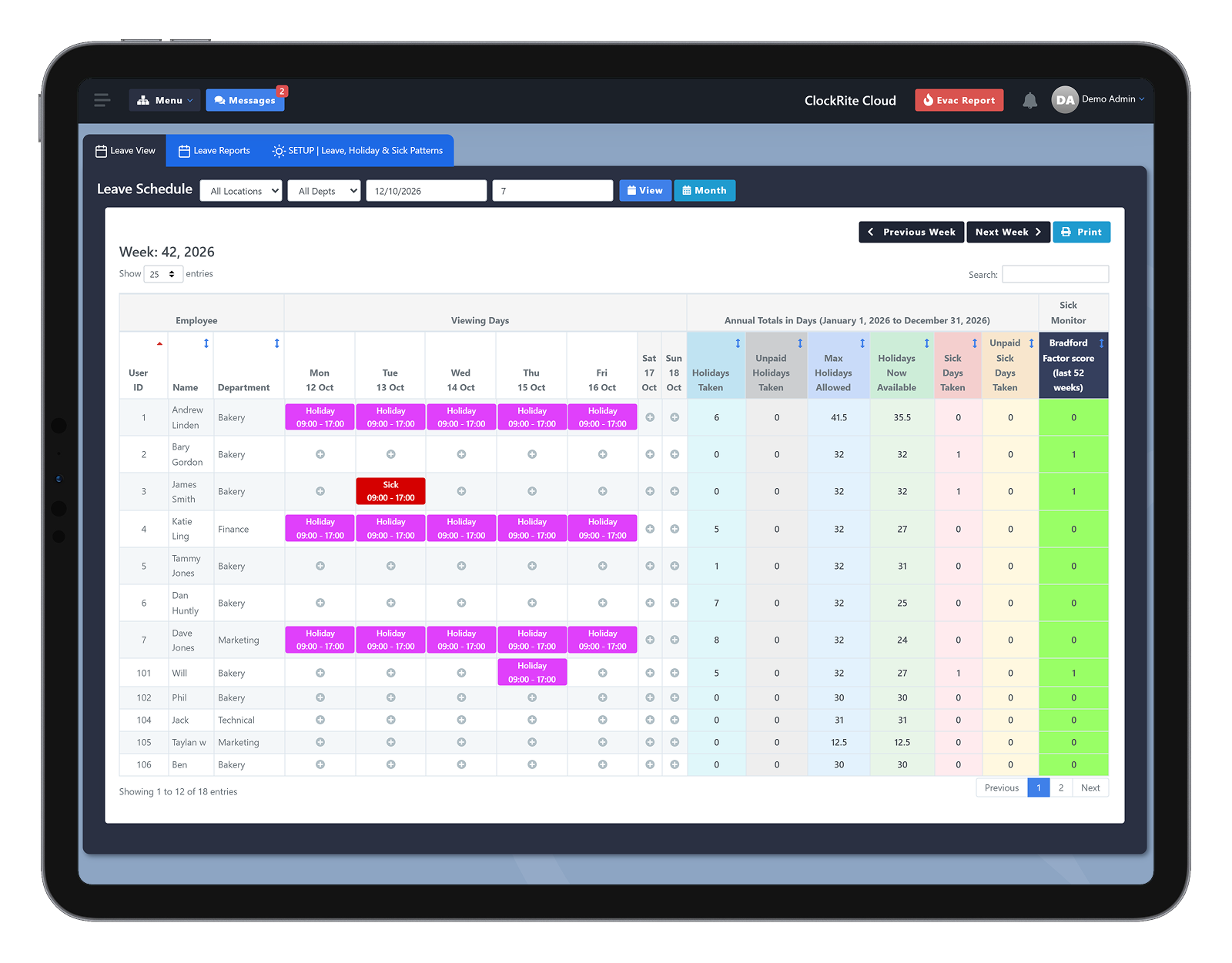Add leave for Dan Huntly on Fri 16 Oct
This screenshot has width=1232, height=963.
[603, 603]
